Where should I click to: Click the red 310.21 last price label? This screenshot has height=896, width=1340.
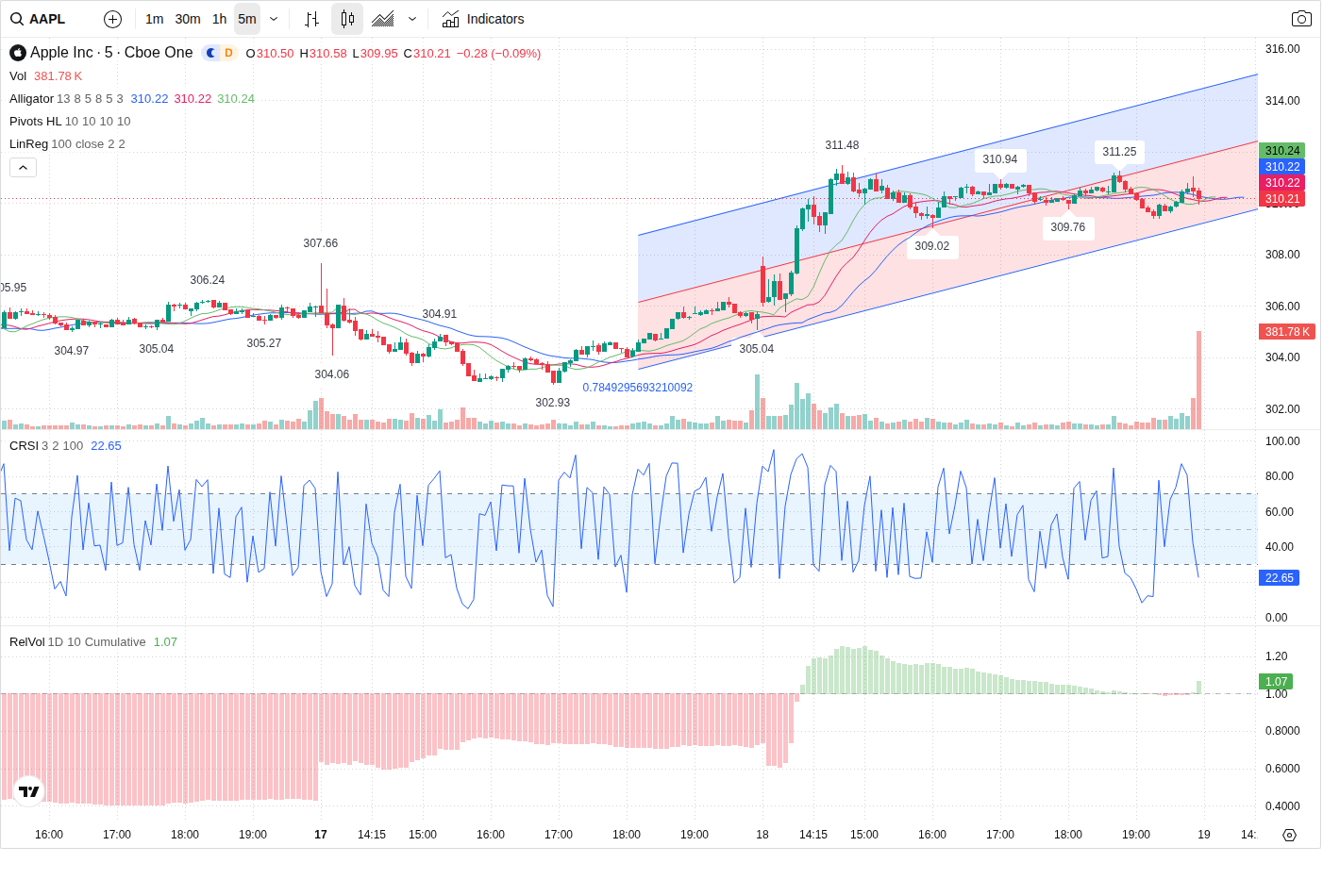click(1282, 199)
